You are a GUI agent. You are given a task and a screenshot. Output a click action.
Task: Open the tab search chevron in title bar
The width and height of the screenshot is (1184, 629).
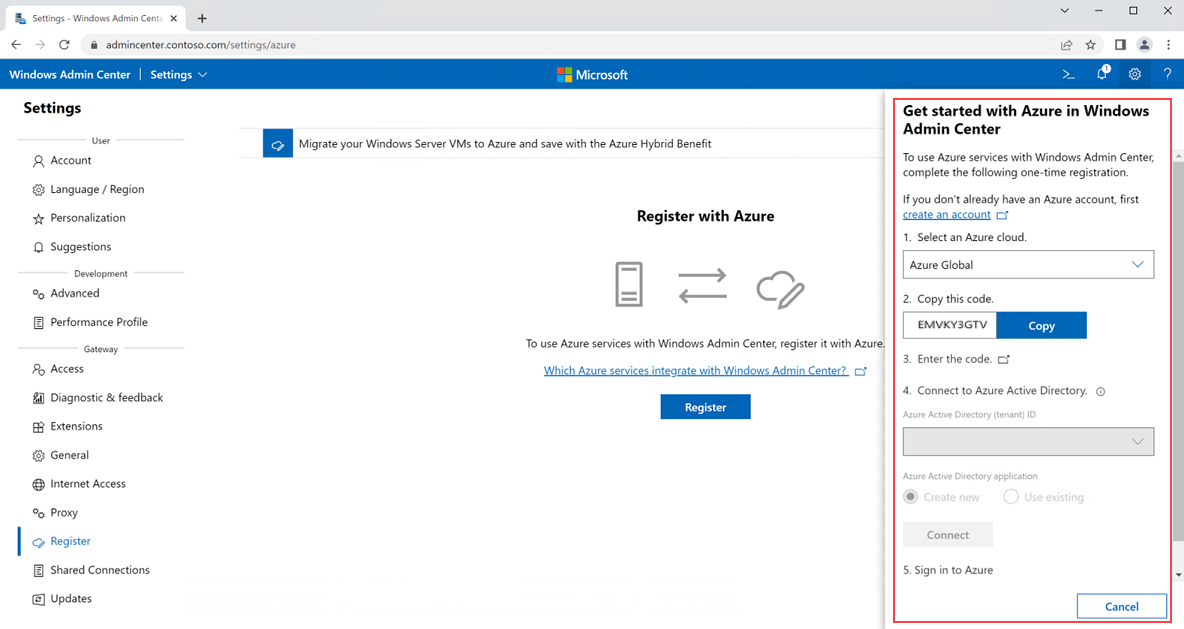pos(1064,11)
